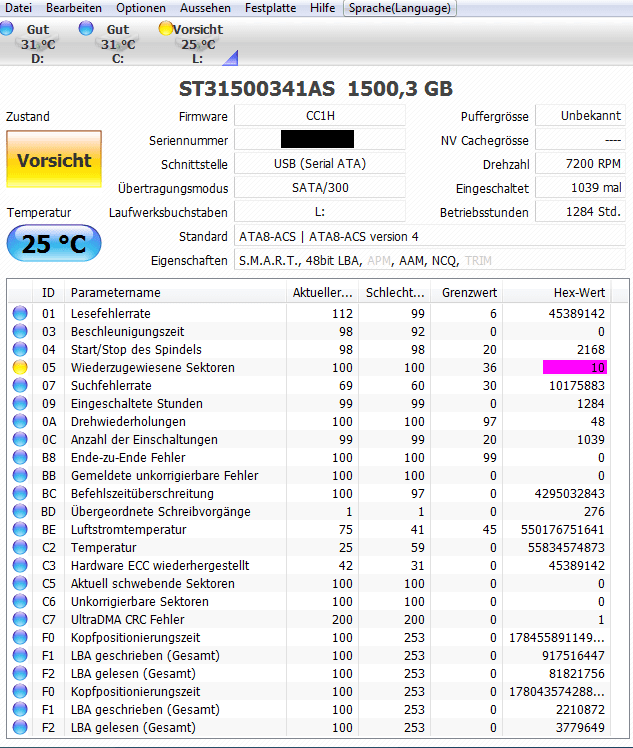
Task: Click the yellow Vorsicht health status button
Action: pyautogui.click(x=54, y=159)
